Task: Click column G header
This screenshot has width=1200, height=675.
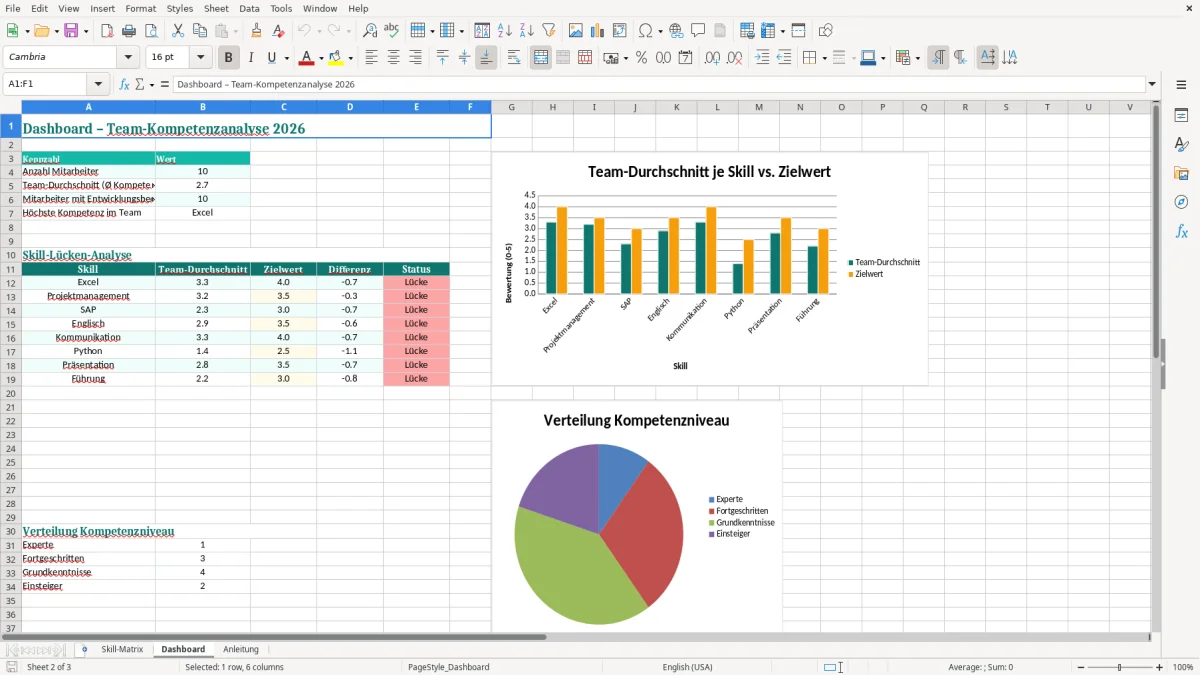Action: coord(512,107)
